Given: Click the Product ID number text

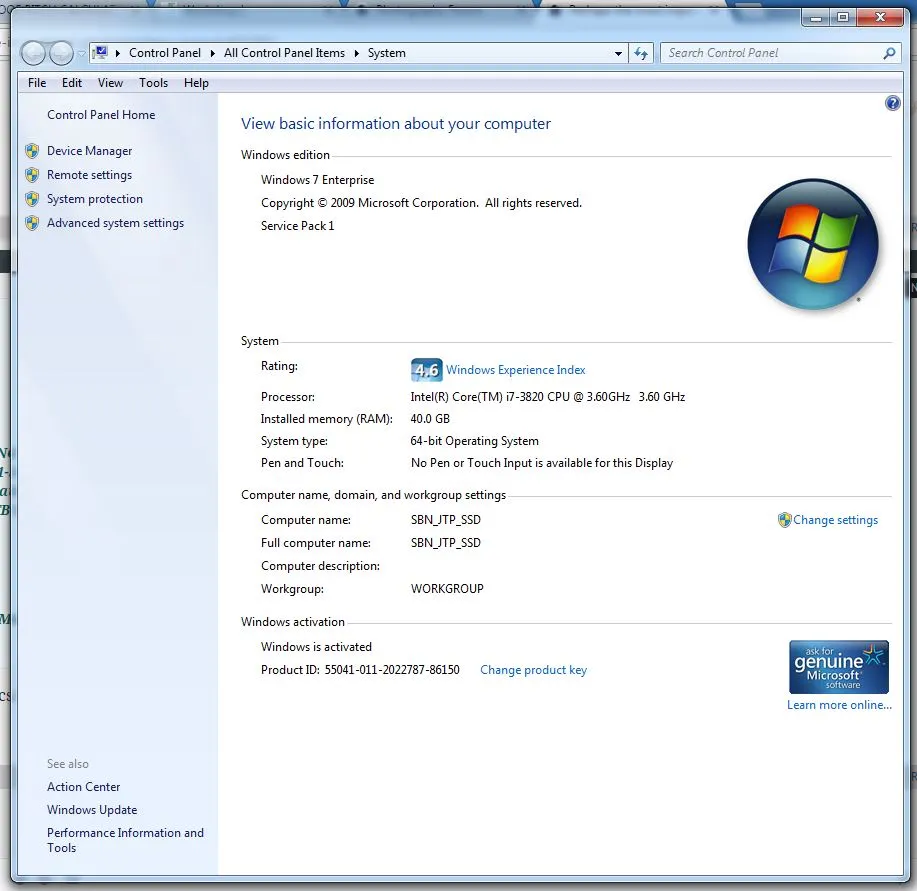Looking at the screenshot, I should pos(392,670).
